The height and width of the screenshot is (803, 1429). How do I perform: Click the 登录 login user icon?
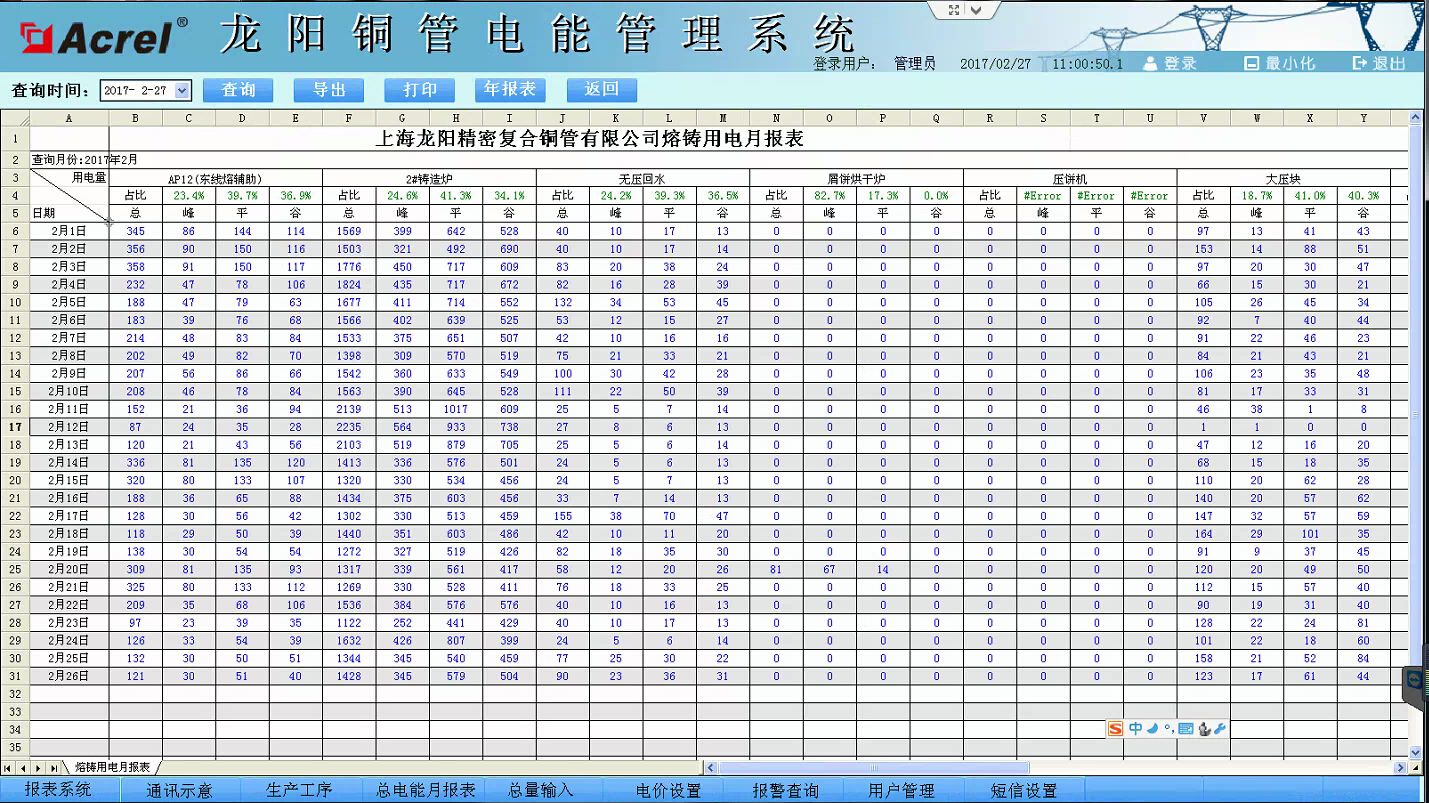pos(1150,63)
